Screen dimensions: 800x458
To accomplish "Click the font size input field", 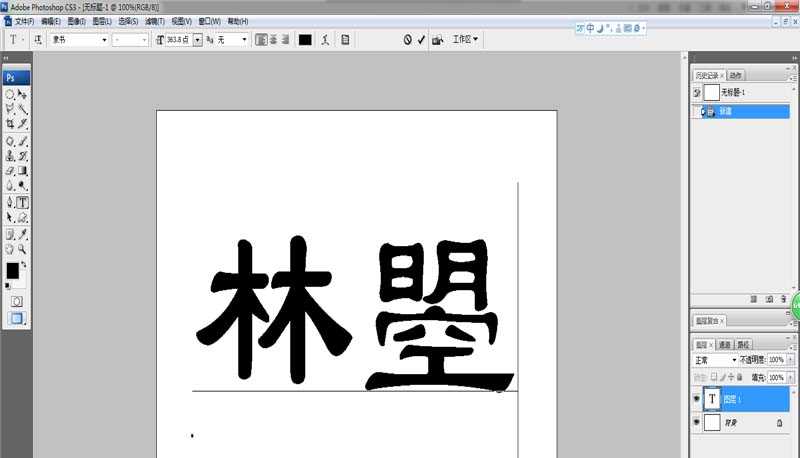I will coord(179,40).
